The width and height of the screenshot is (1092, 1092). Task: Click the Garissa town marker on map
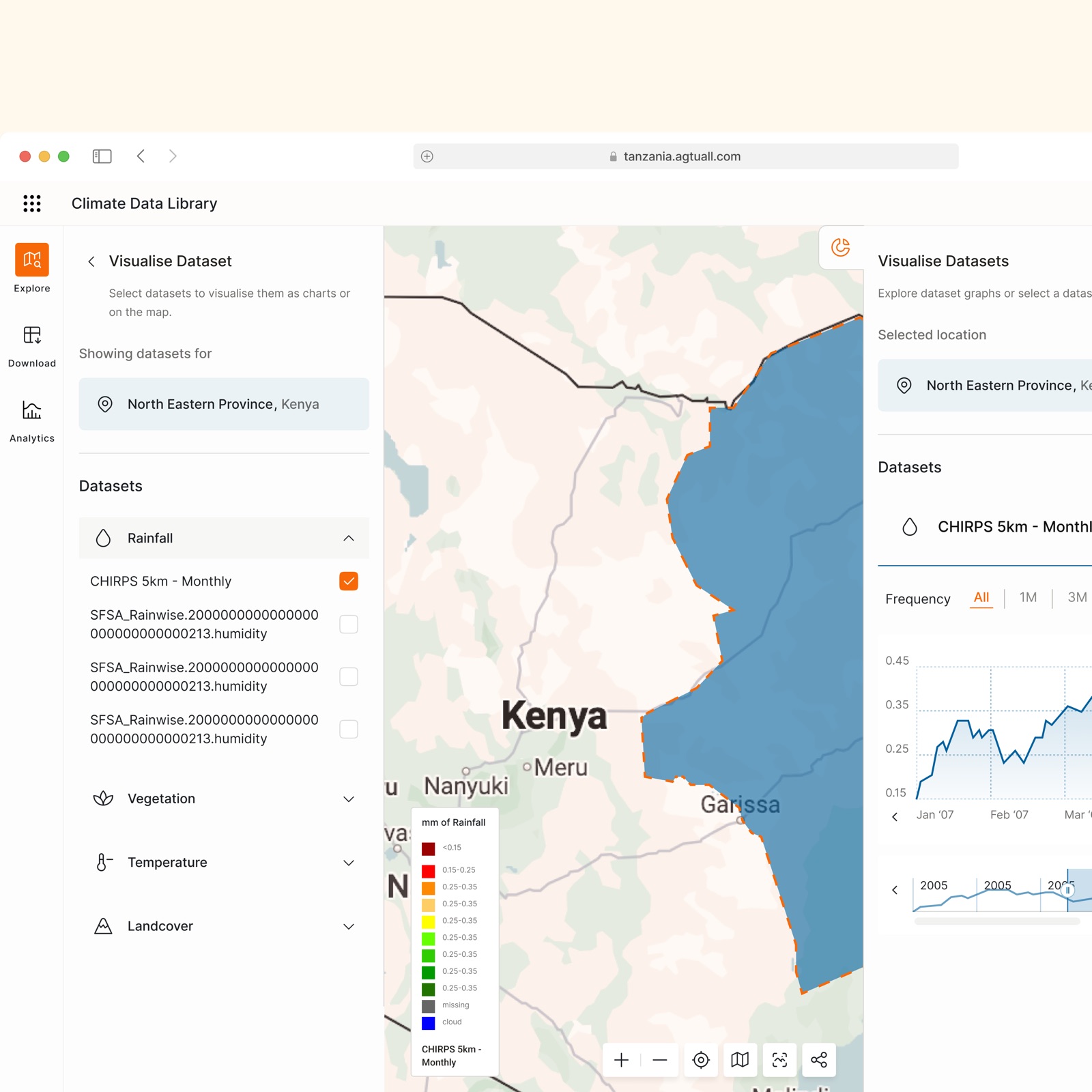pos(741,820)
